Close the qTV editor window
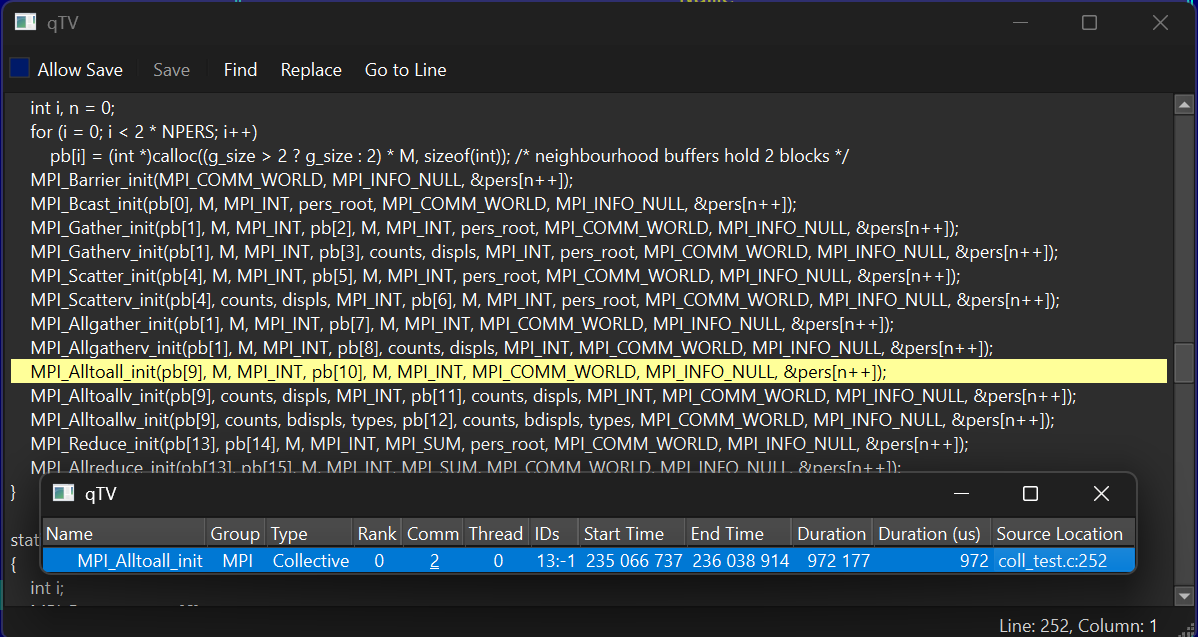 [1160, 23]
